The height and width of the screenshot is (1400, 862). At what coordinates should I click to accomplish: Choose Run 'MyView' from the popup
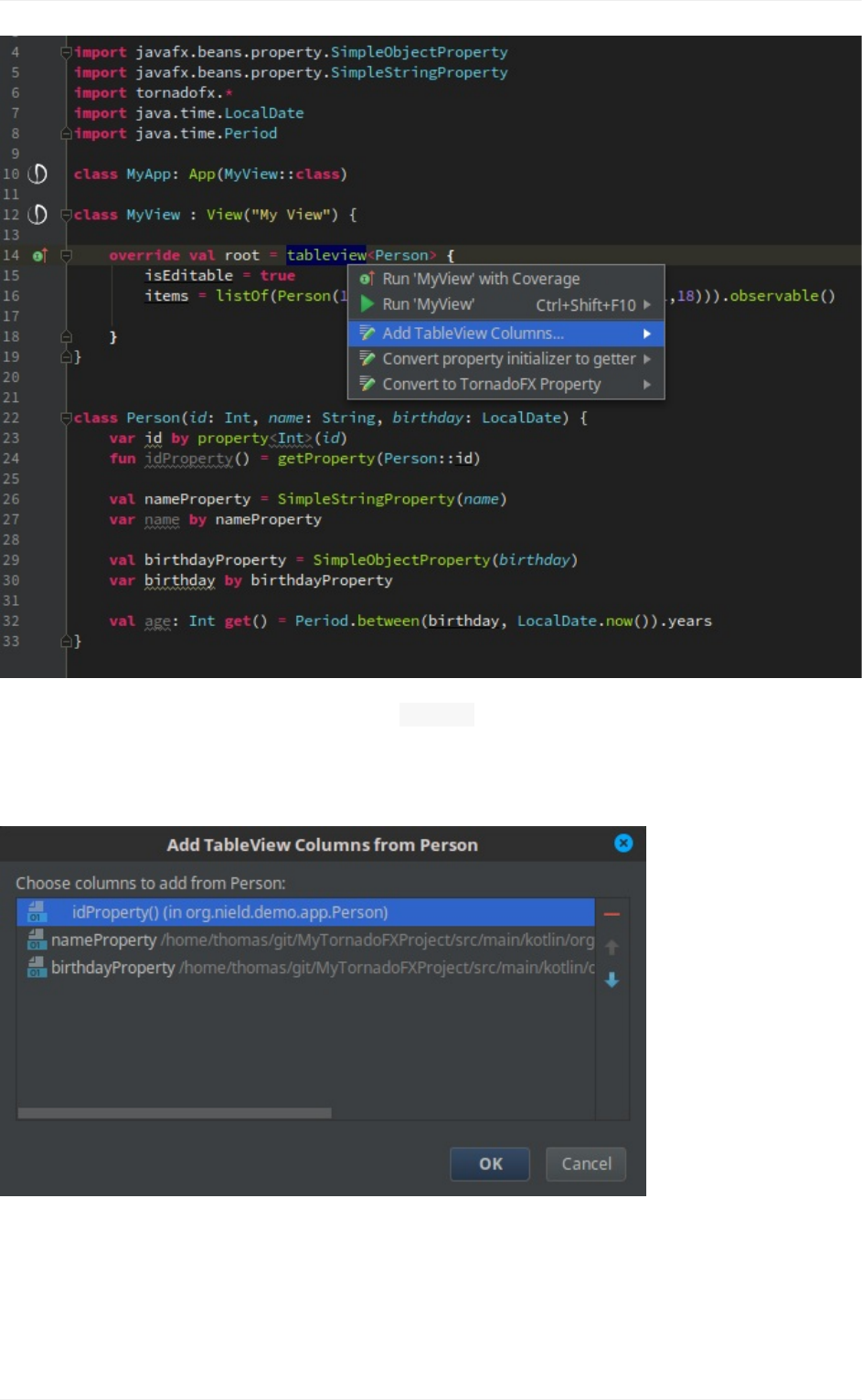505,304
